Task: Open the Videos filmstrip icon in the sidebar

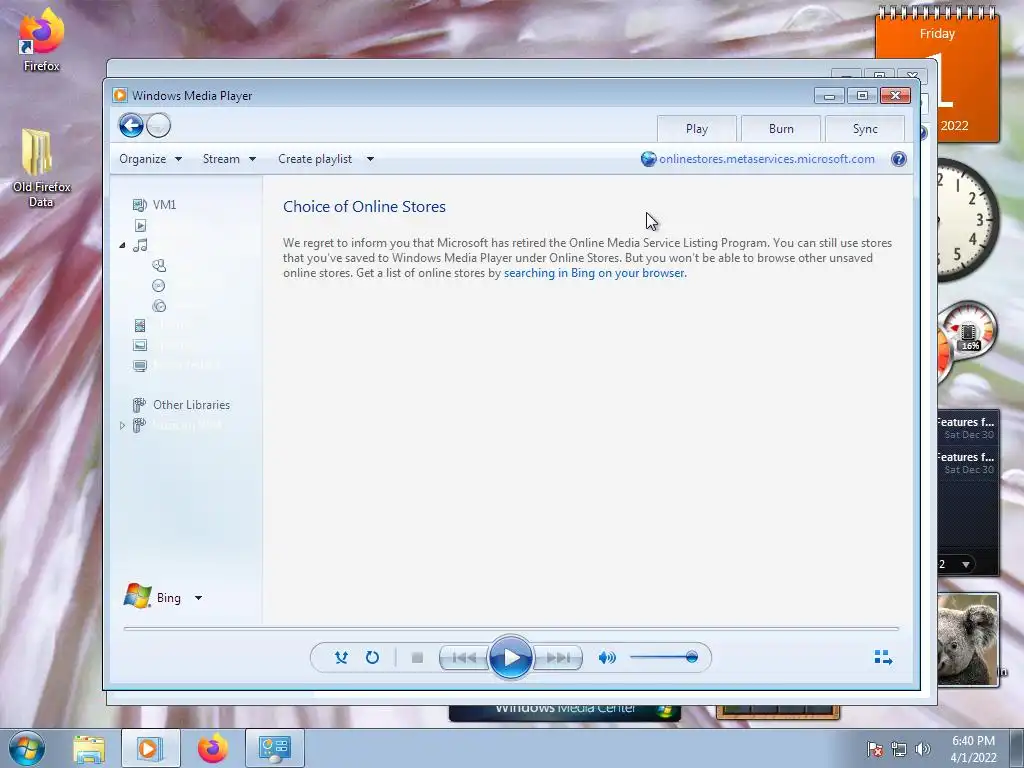Action: (140, 325)
